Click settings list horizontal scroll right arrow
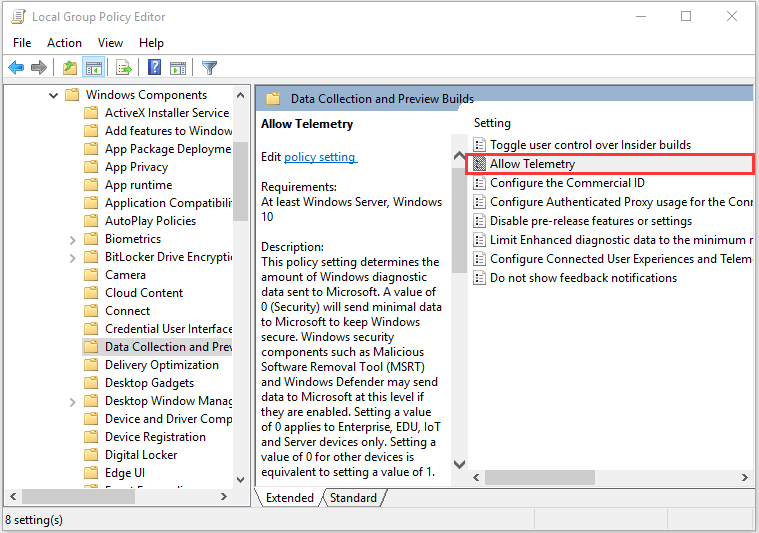759x533 pixels. pyautogui.click(x=745, y=477)
